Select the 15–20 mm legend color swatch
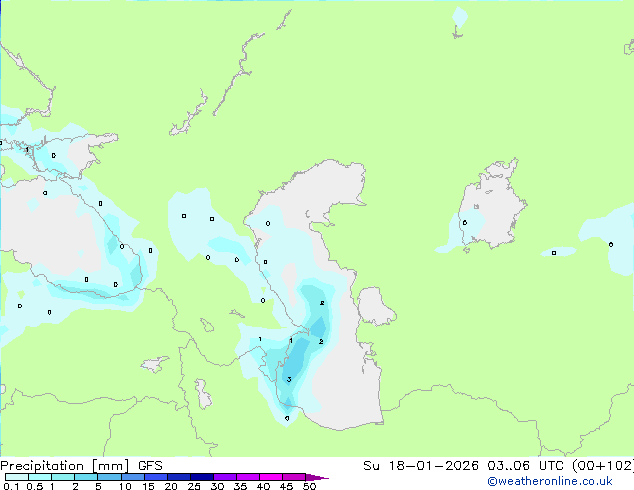634x490 pixels. pyautogui.click(x=156, y=477)
